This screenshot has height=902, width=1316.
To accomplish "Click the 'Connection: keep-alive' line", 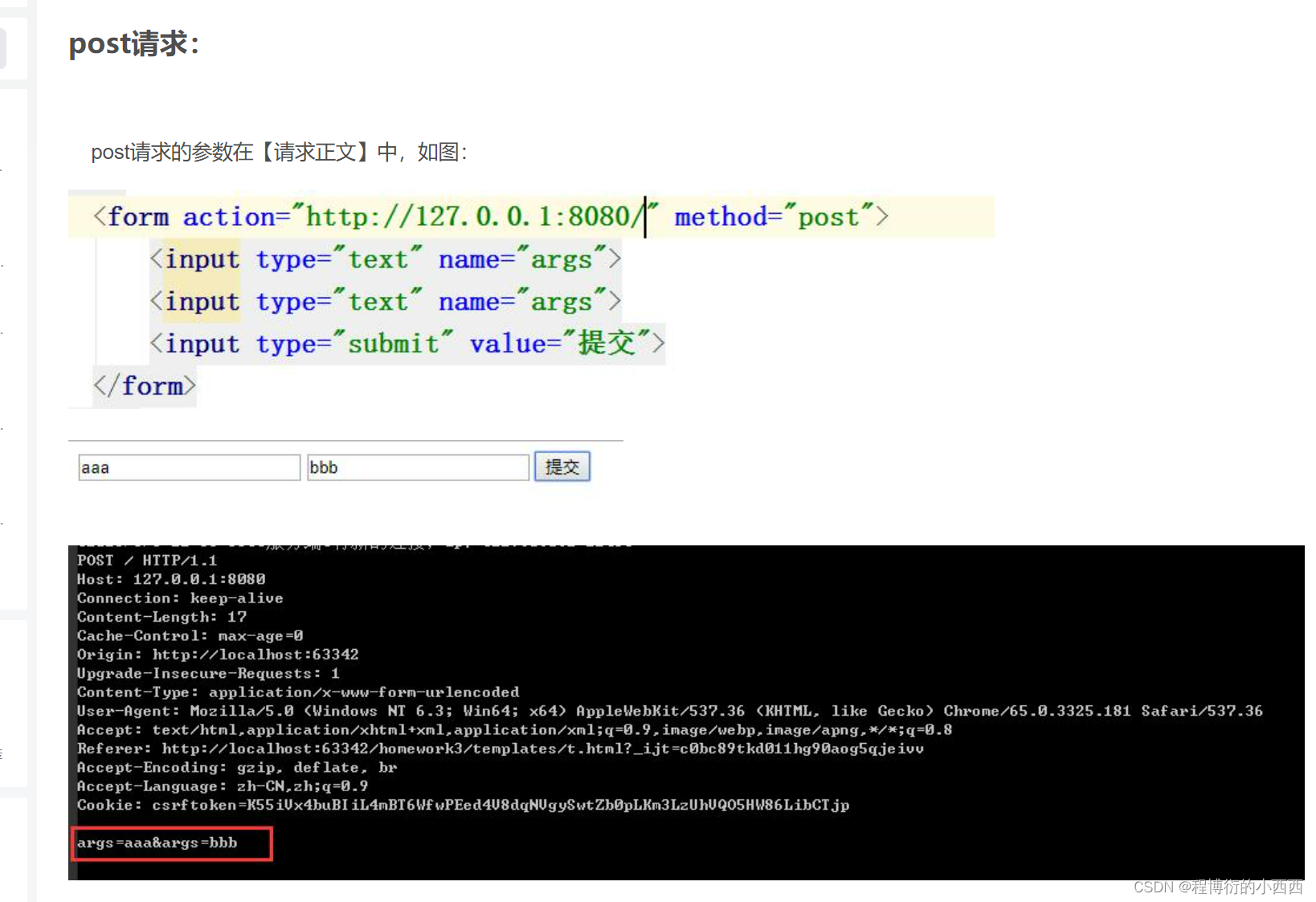I will [x=180, y=598].
